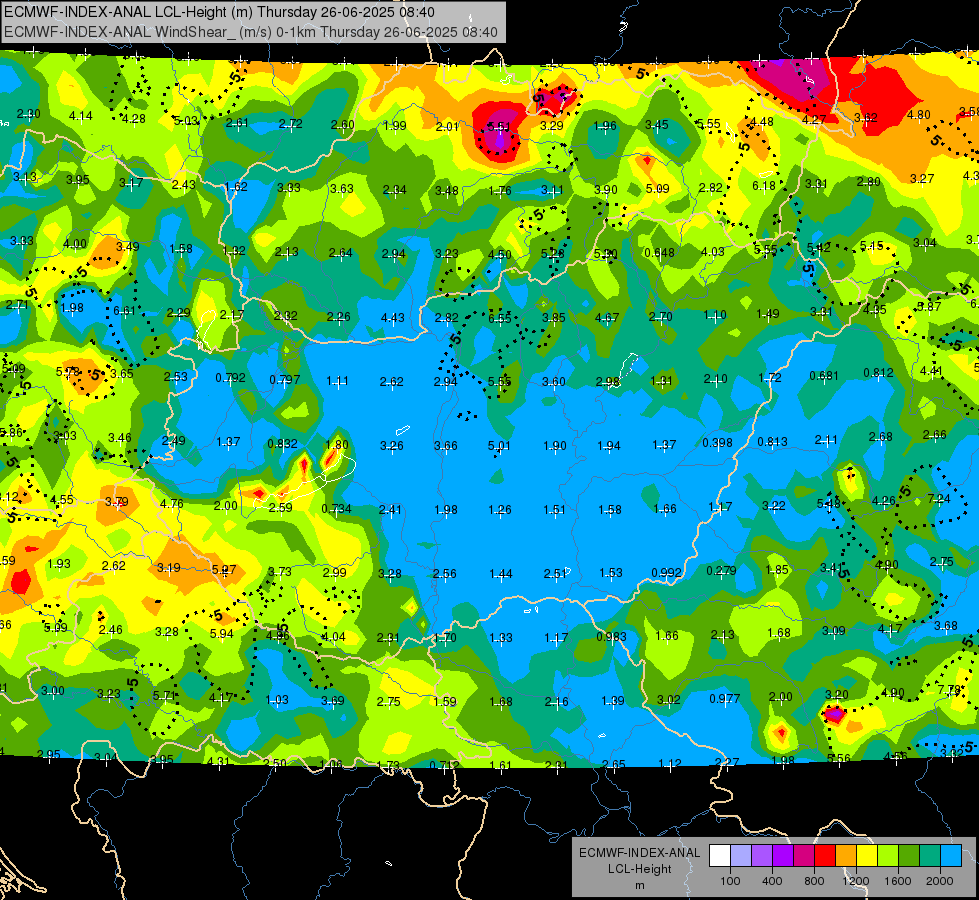The width and height of the screenshot is (979, 900).
Task: Click the legend scale label 100
Action: [730, 881]
